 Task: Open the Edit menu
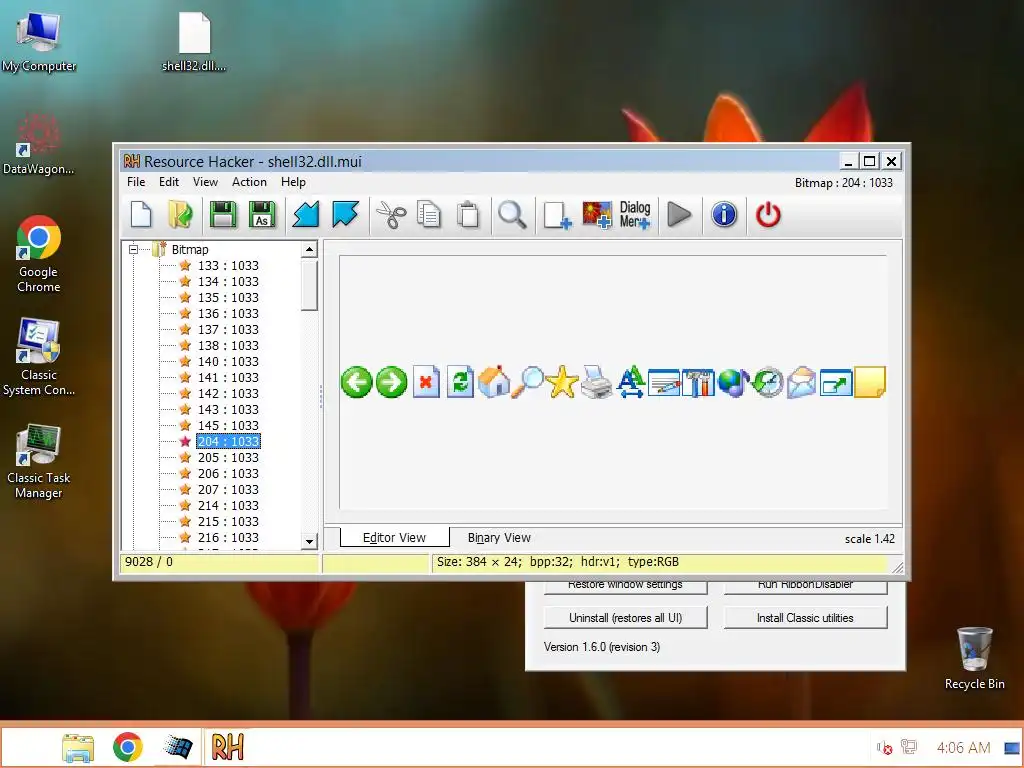[x=168, y=182]
